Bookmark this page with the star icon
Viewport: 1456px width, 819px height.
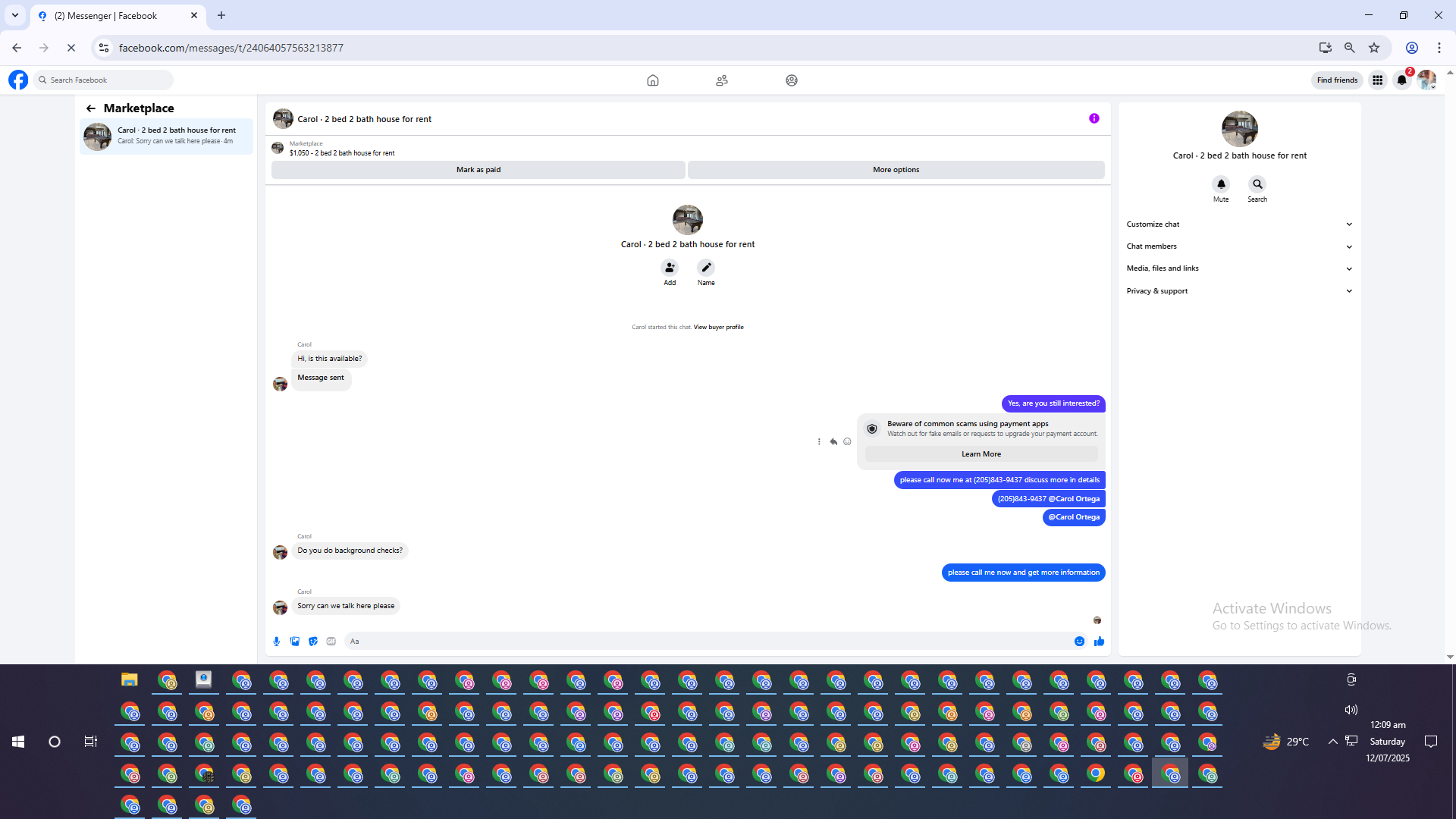tap(1374, 48)
